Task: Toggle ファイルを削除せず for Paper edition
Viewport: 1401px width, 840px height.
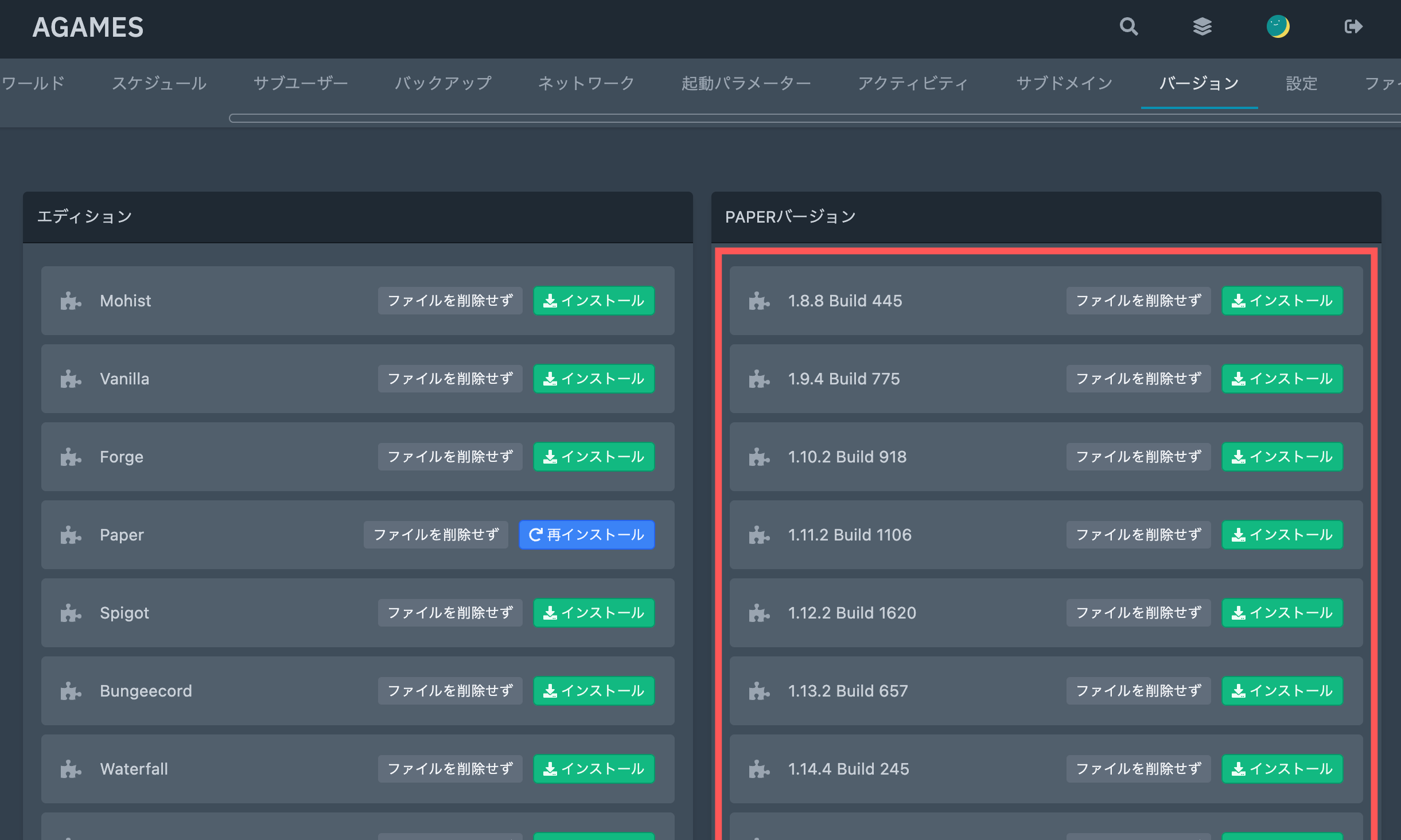Action: pos(435,535)
